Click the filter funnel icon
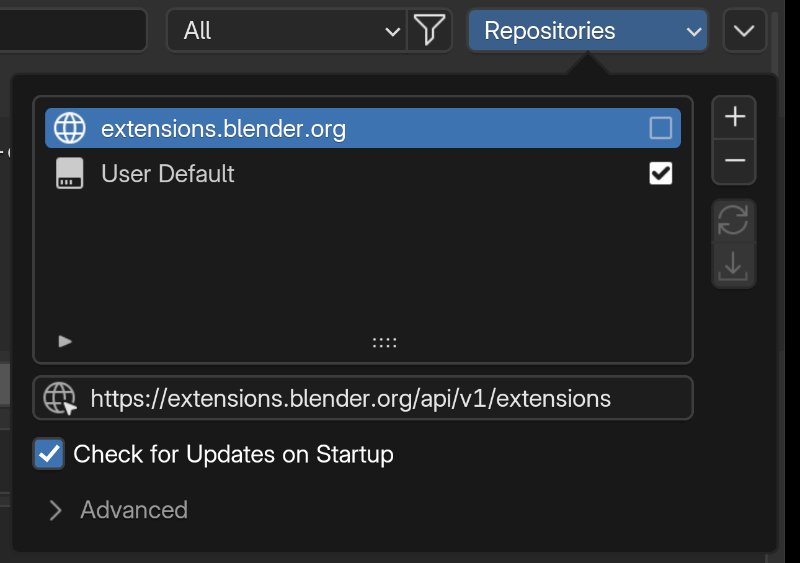 tap(430, 31)
